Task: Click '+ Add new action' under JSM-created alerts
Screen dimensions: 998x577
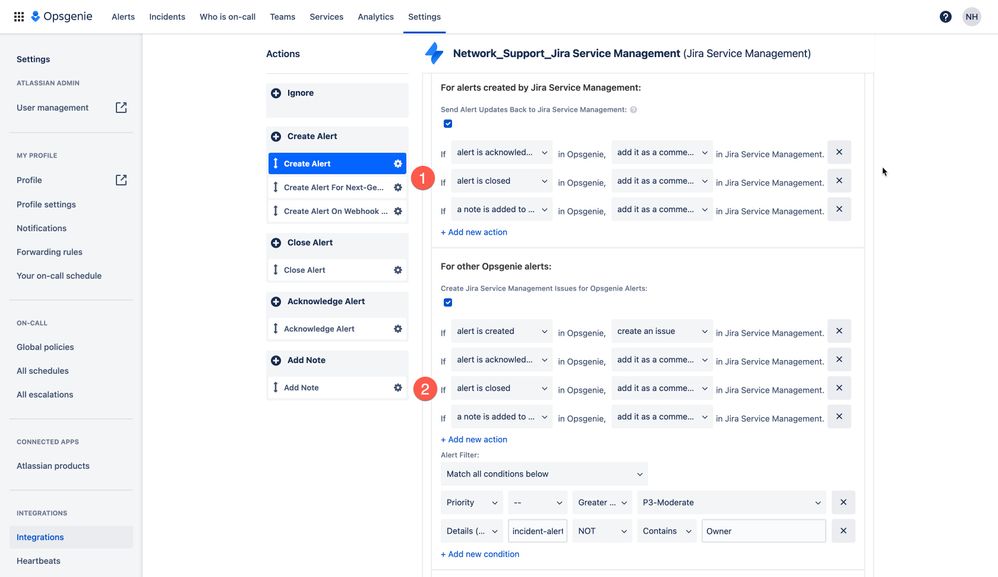Action: tap(474, 232)
